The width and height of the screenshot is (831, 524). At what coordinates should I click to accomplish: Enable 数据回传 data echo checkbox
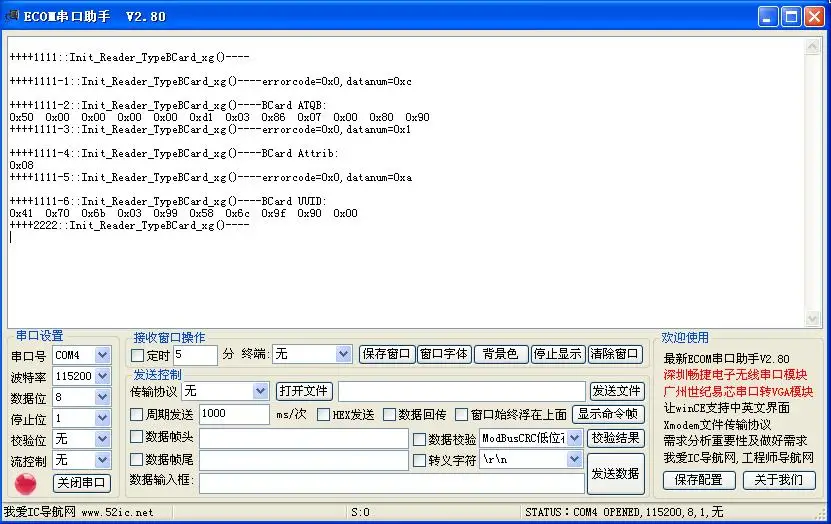tap(390, 414)
